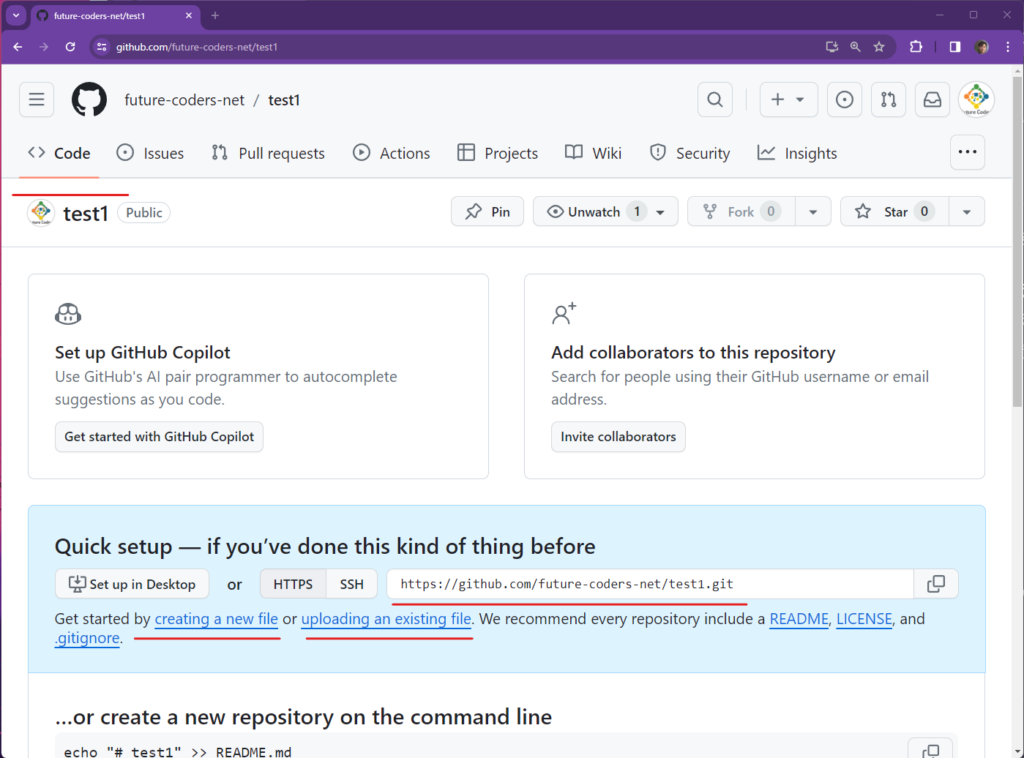Viewport: 1024px width, 758px height.
Task: Bookmark this page with the star icon
Action: 879,47
